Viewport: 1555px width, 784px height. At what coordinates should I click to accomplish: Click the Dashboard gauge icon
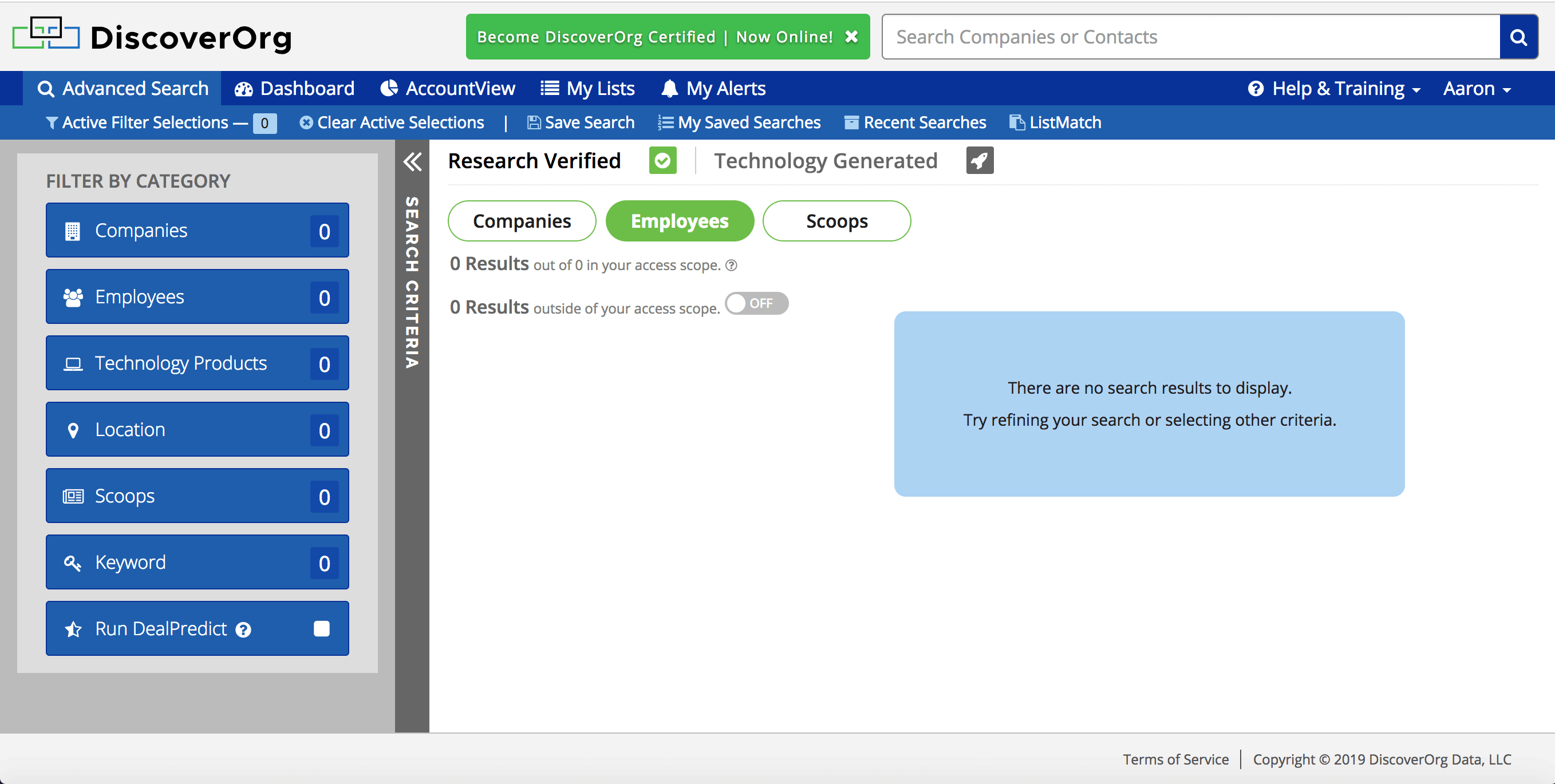click(x=243, y=89)
